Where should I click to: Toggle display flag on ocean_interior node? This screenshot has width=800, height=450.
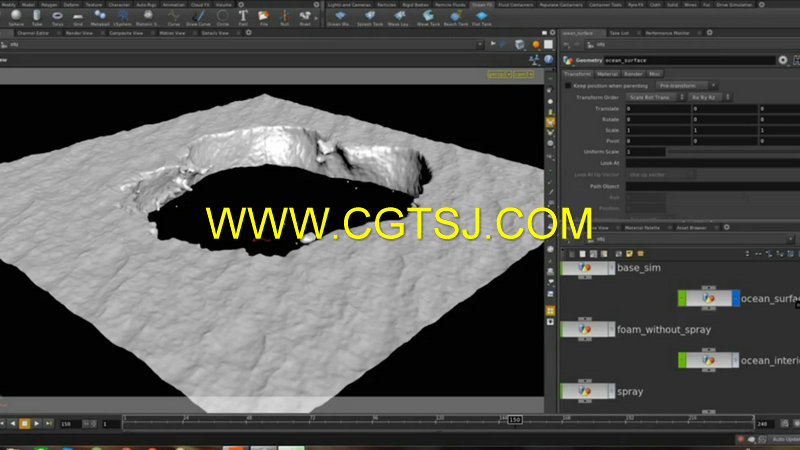click(735, 360)
